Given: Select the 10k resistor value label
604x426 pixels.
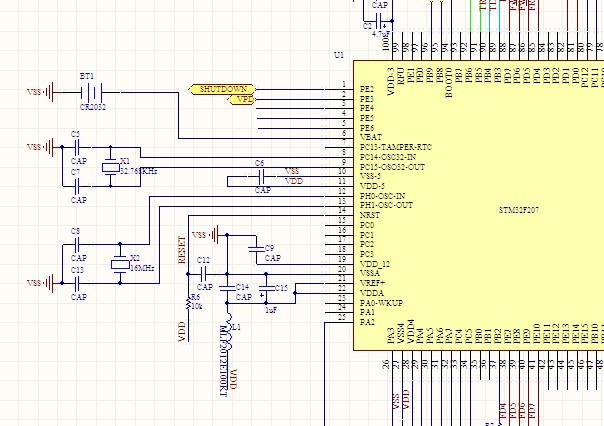Looking at the screenshot, I should click(197, 307).
